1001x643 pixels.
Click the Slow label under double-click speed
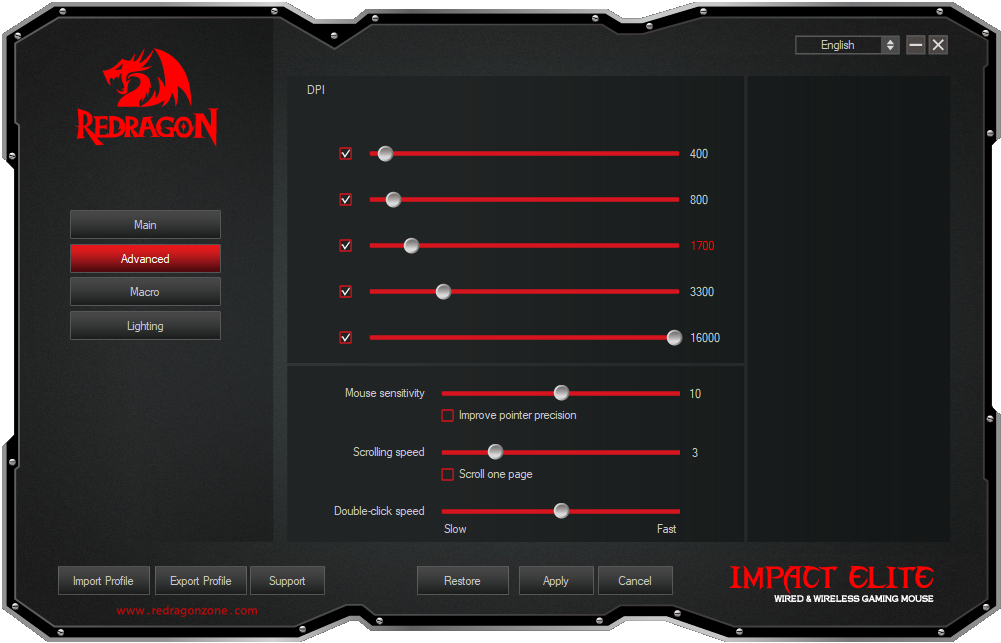pos(455,529)
